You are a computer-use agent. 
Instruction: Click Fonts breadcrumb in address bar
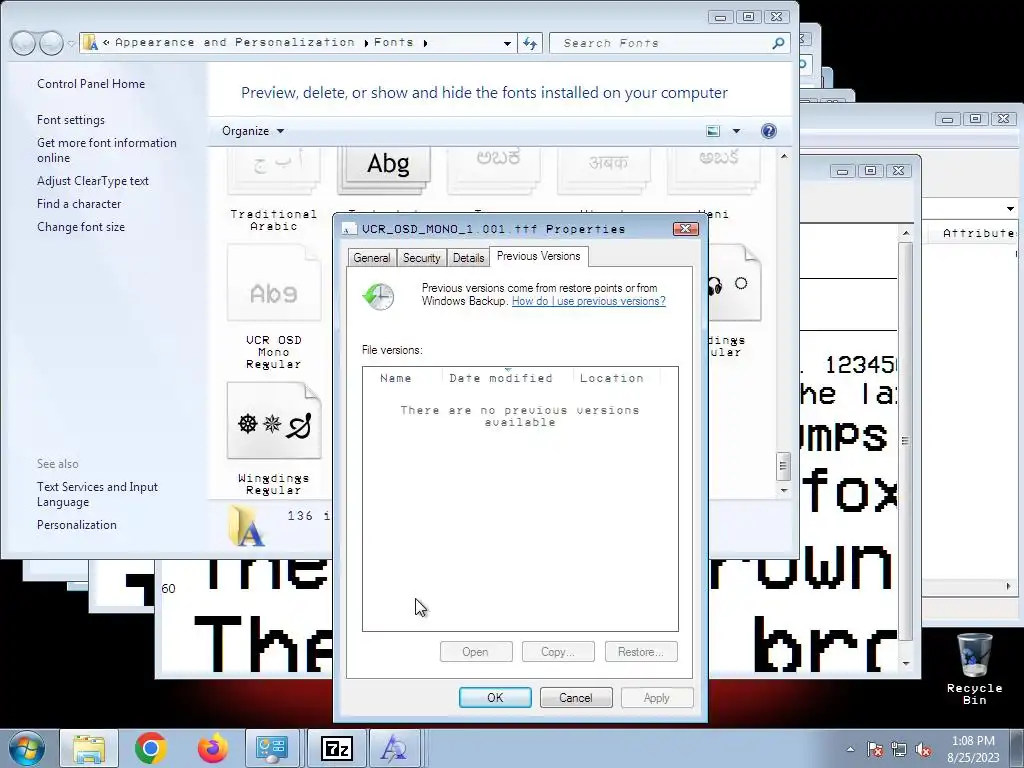point(393,42)
